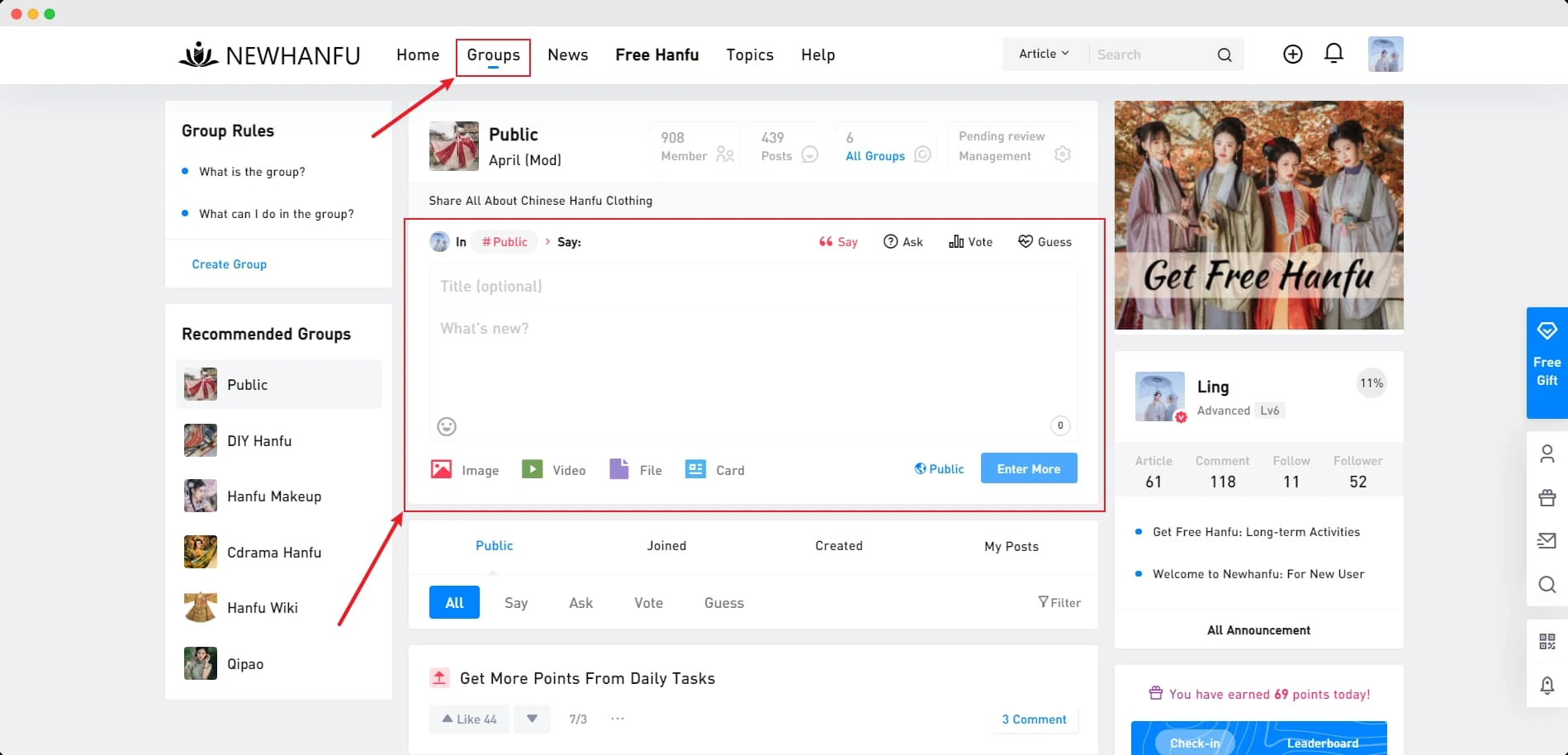Click the Create Group link
The height and width of the screenshot is (755, 1568).
point(230,264)
